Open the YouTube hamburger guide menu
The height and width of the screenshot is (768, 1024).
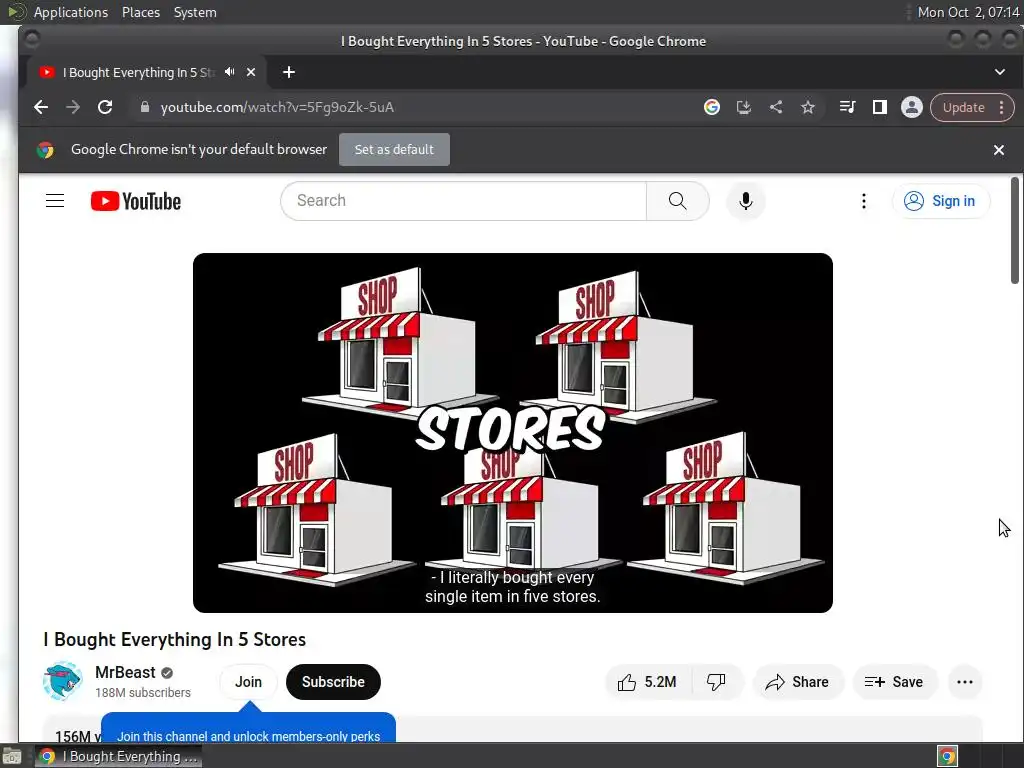pos(55,200)
